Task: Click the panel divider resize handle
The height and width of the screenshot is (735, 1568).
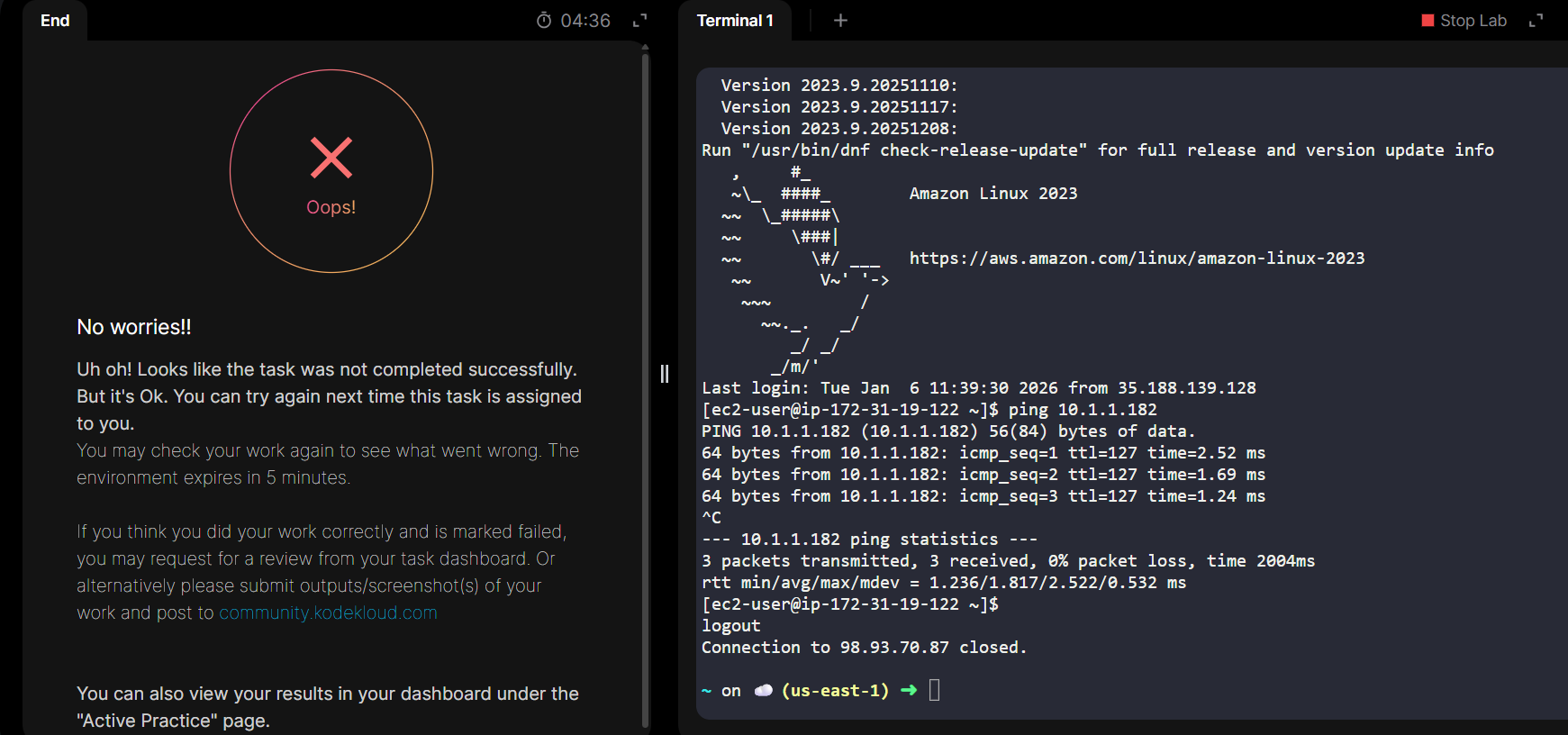Action: point(665,374)
